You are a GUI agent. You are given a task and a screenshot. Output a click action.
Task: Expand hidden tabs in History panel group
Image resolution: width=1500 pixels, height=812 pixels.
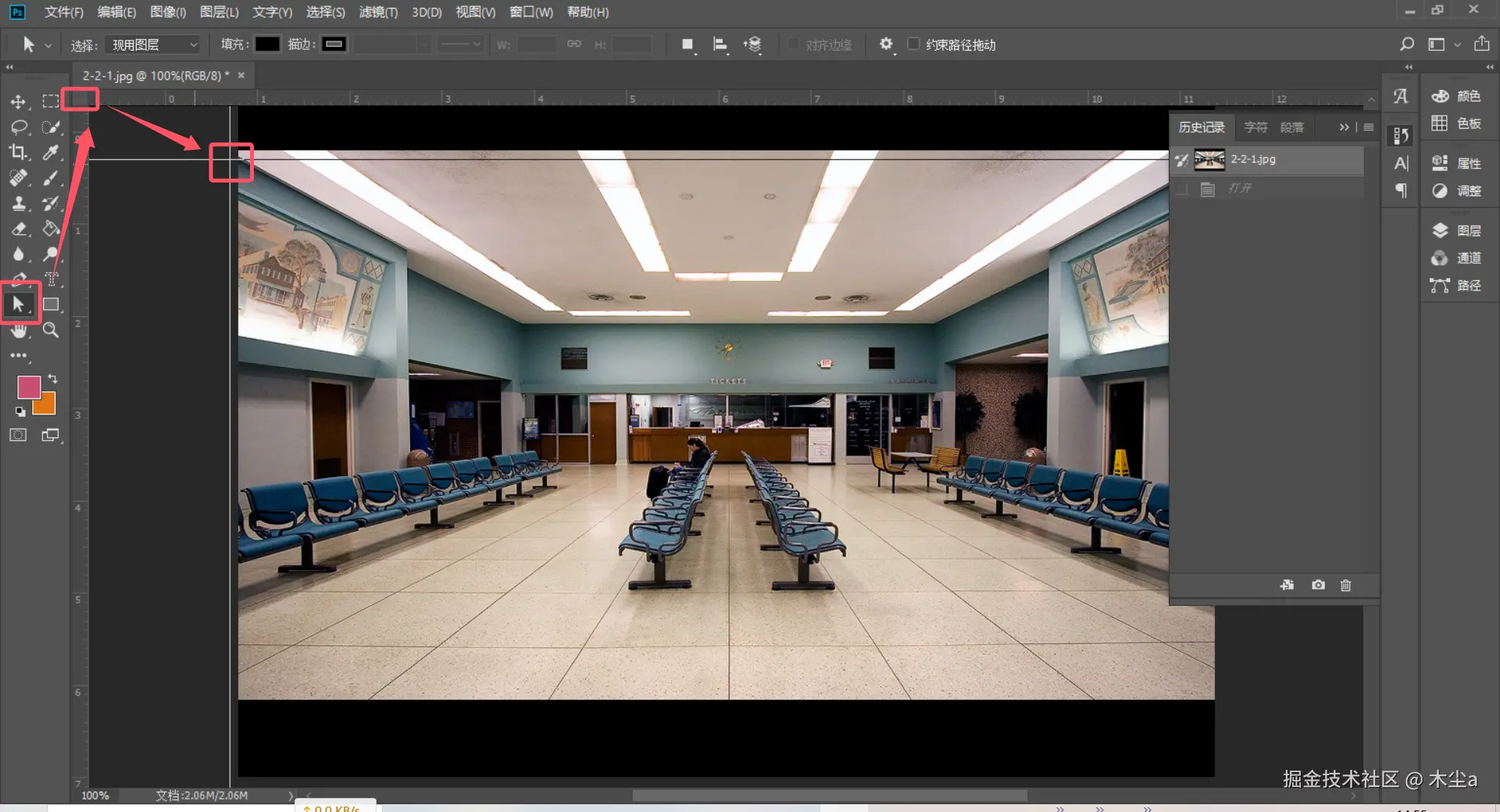pos(1344,127)
